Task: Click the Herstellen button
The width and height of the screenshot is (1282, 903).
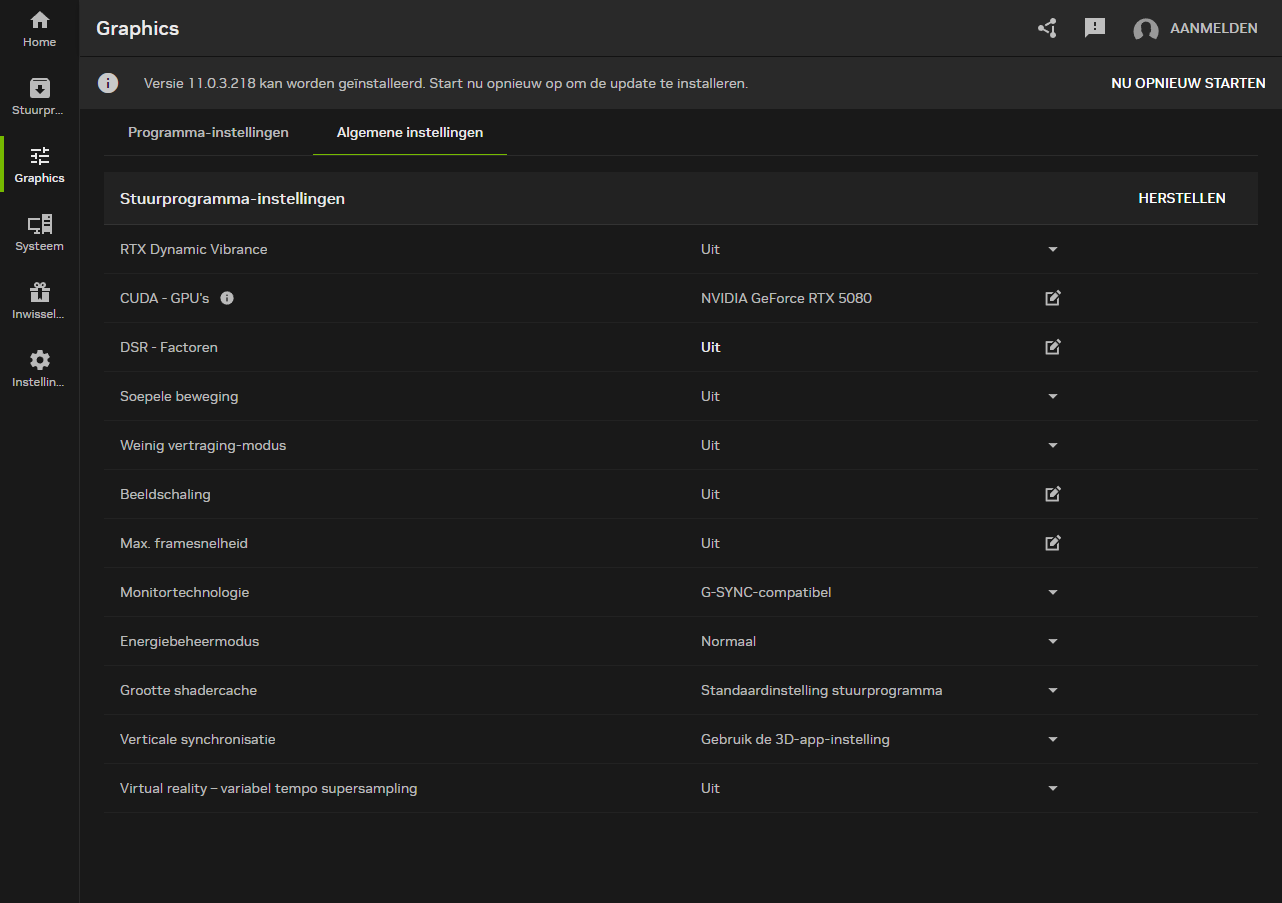Action: (x=1181, y=198)
